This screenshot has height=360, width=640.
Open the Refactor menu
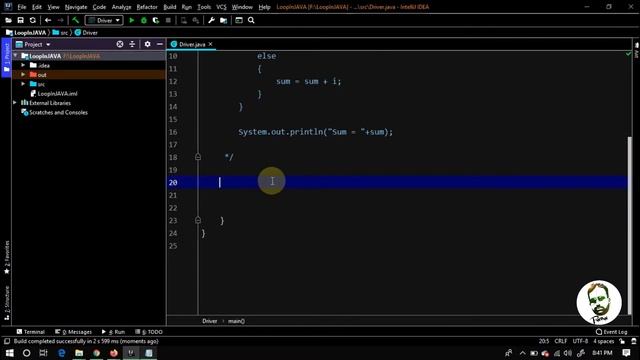pos(147,7)
